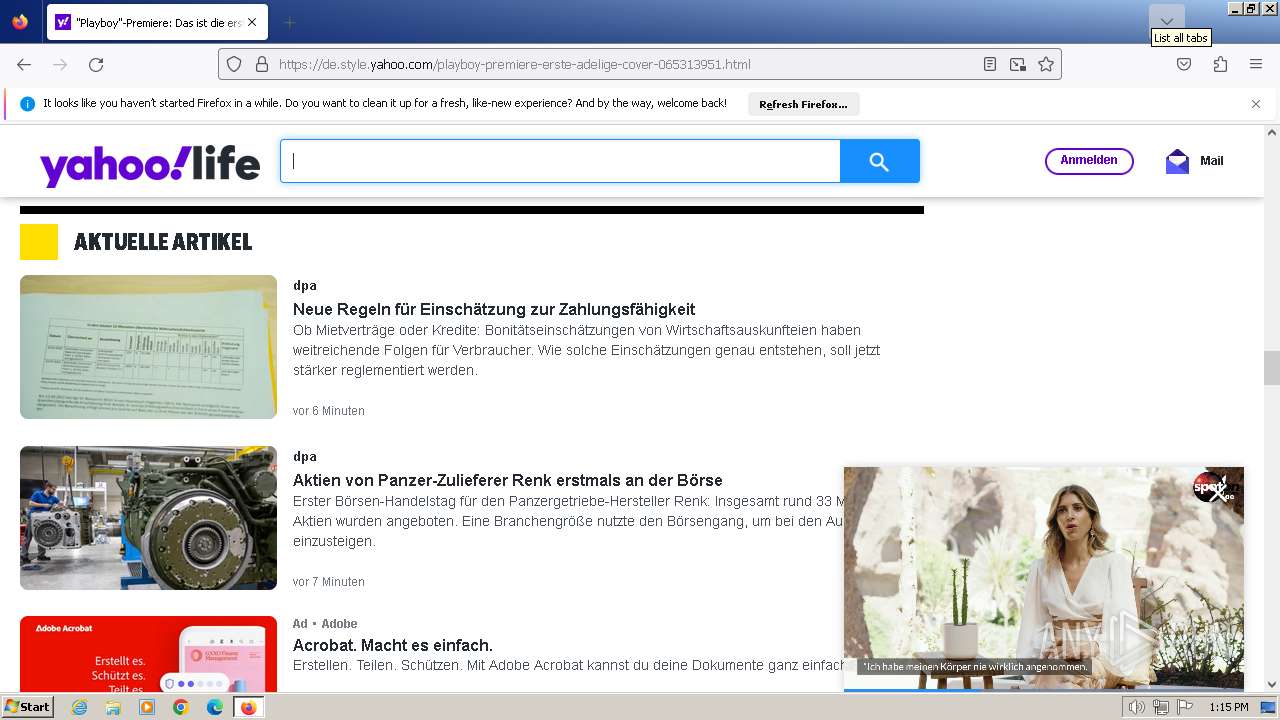Click the 'vor 6 Minuten' timestamp
Screen dimensions: 1280x720
click(329, 411)
